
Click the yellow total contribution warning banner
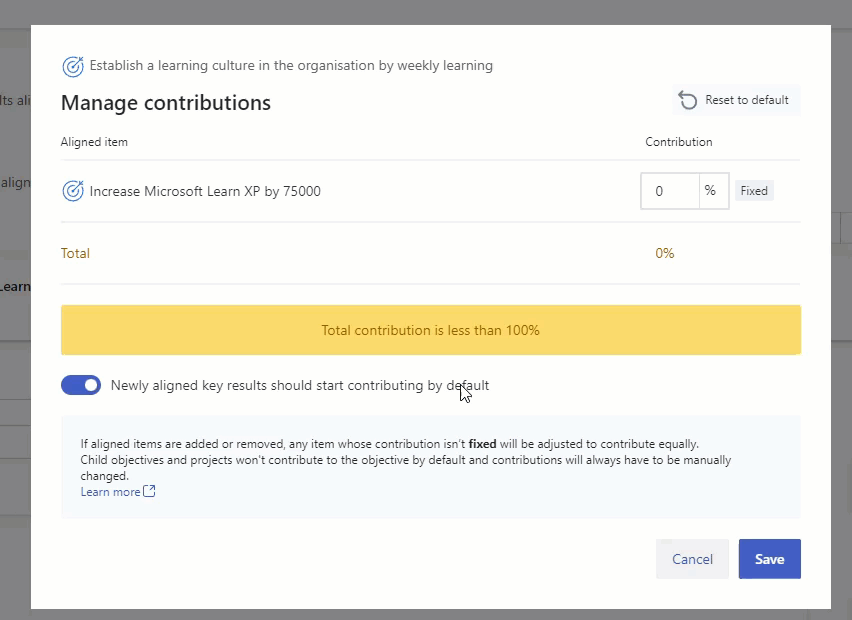[x=430, y=330]
